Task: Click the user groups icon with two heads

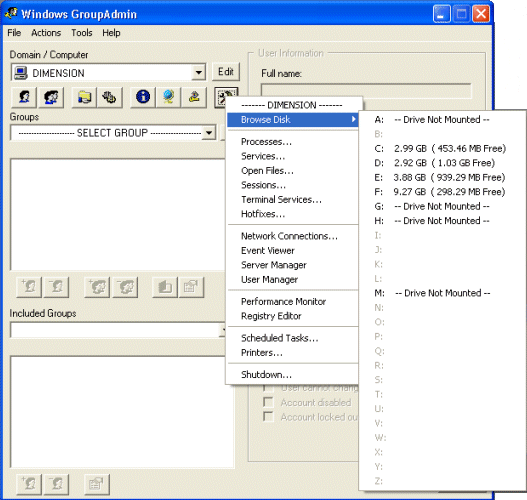Action: (51, 97)
